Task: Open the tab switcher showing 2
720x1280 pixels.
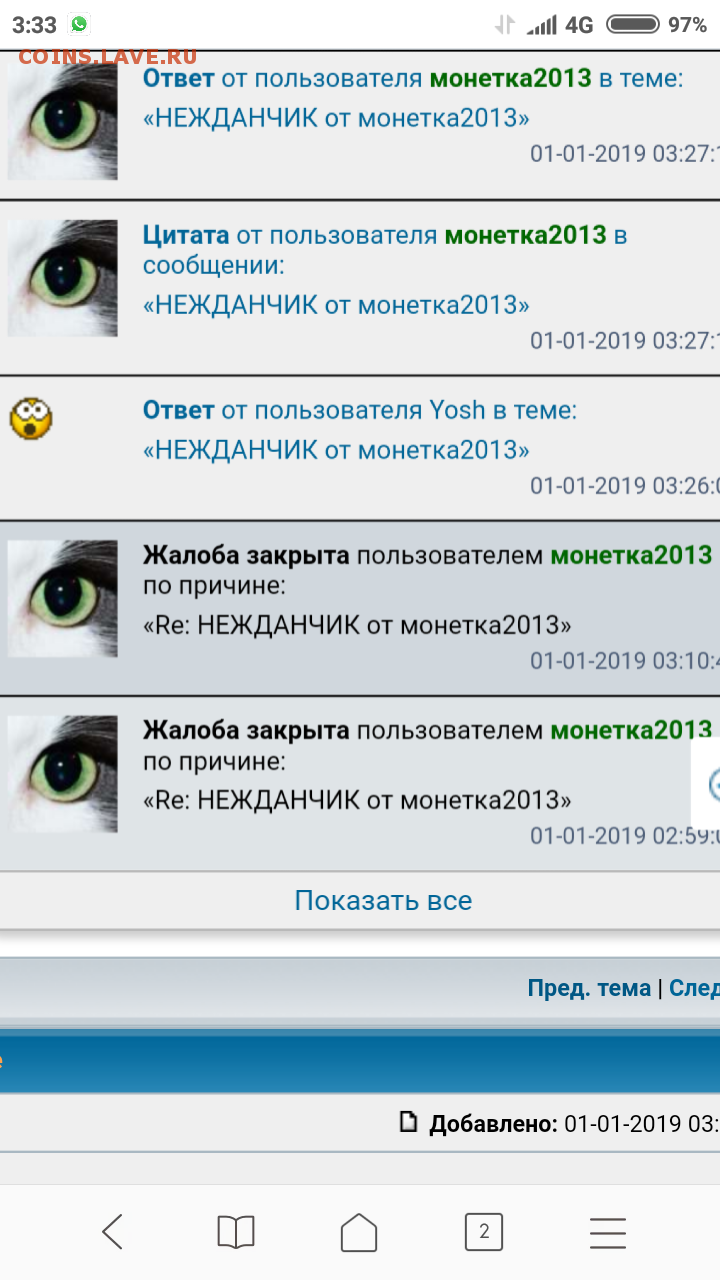Action: 484,1232
